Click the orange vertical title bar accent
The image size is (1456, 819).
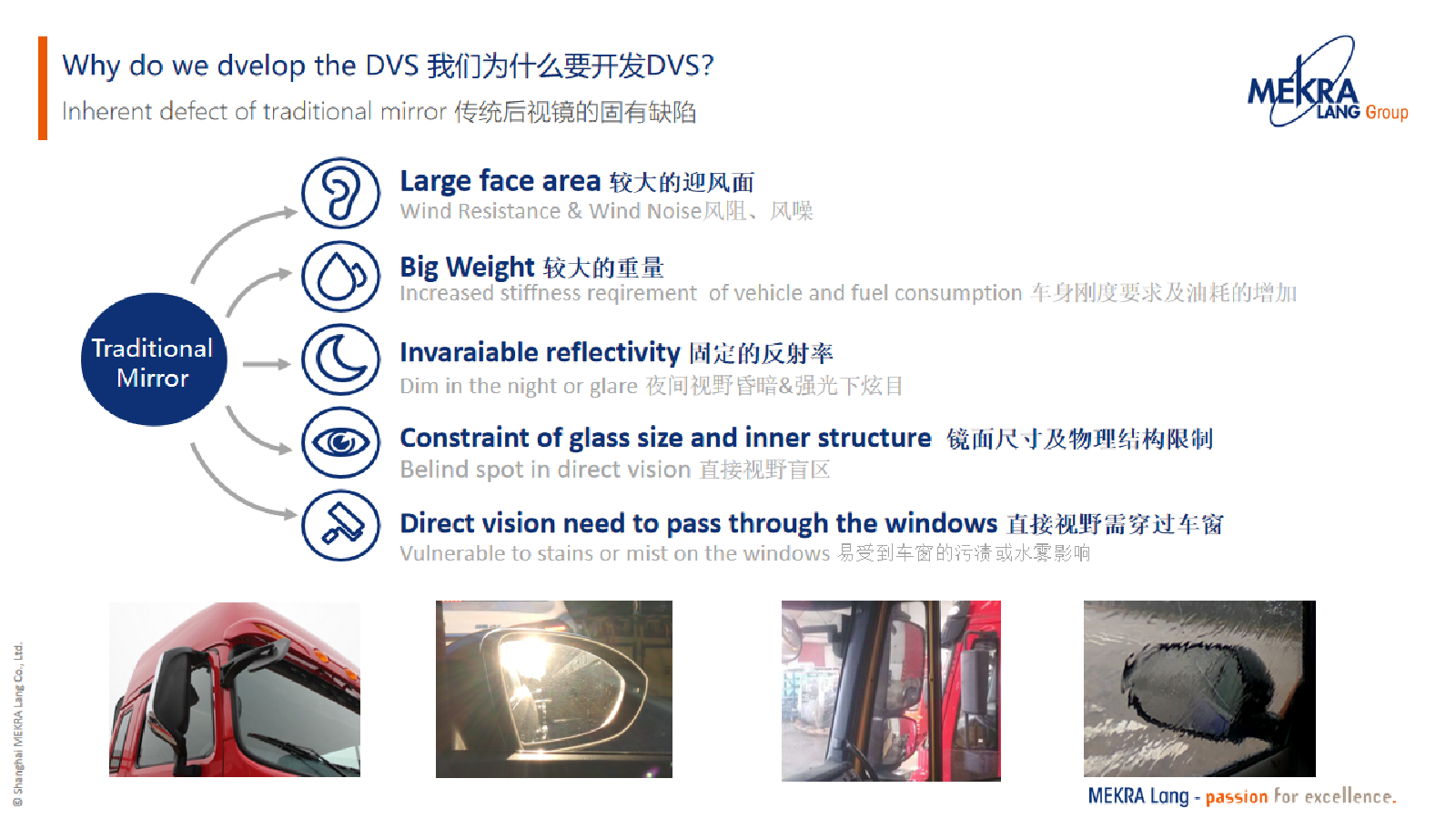pos(43,88)
